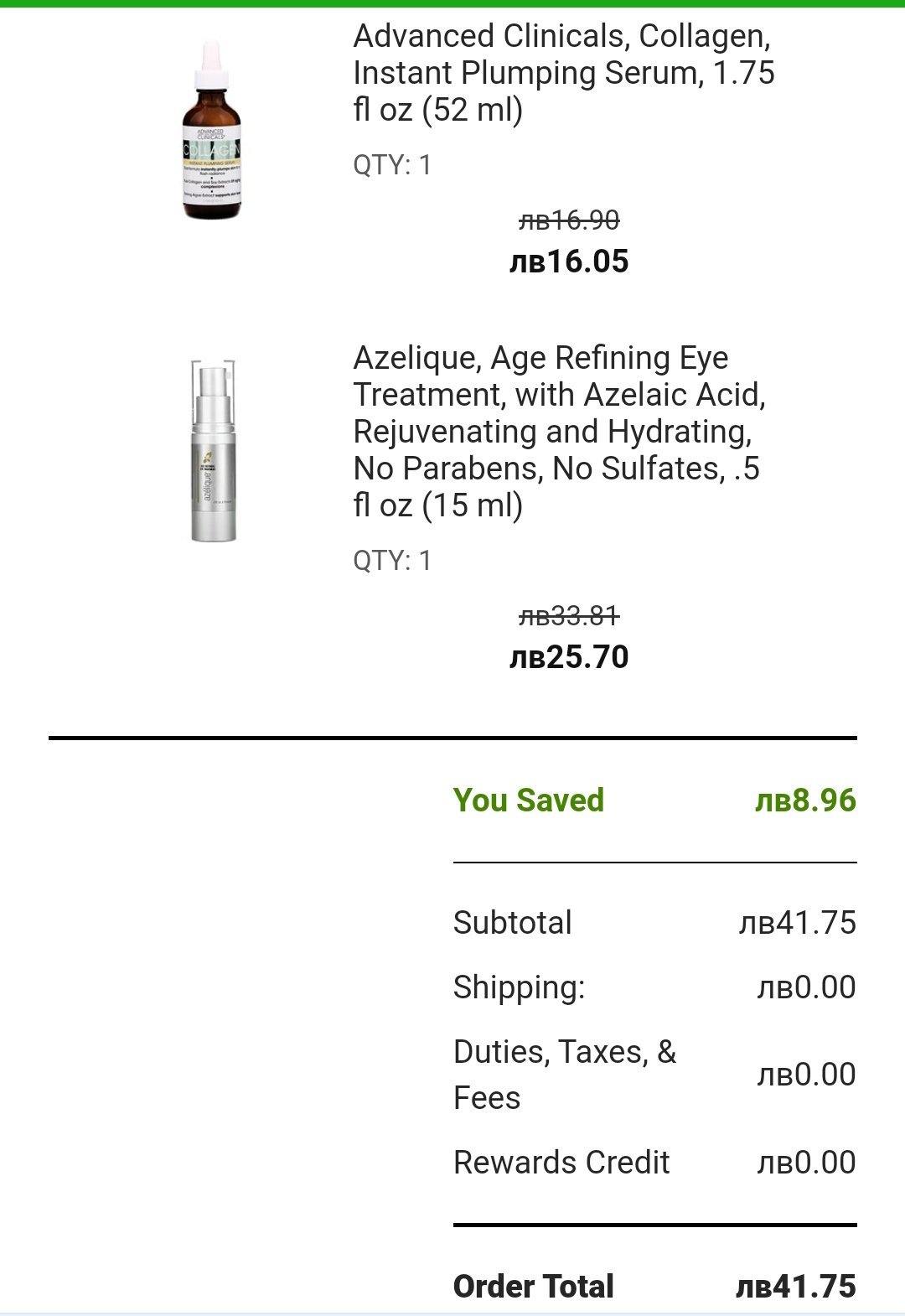Click the лв25.70 discounted price
The height and width of the screenshot is (1316, 905).
coord(569,657)
